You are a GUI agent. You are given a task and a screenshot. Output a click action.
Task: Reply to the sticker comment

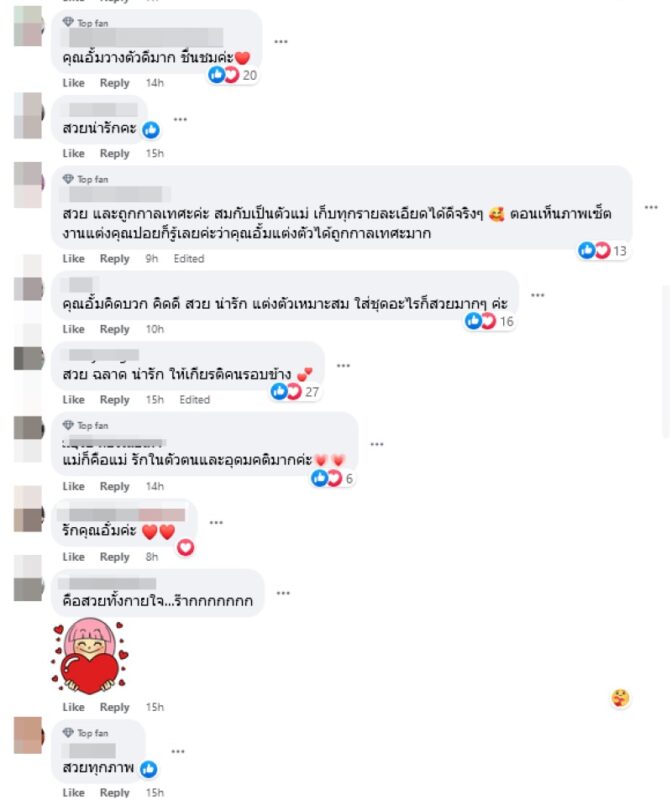[x=114, y=707]
